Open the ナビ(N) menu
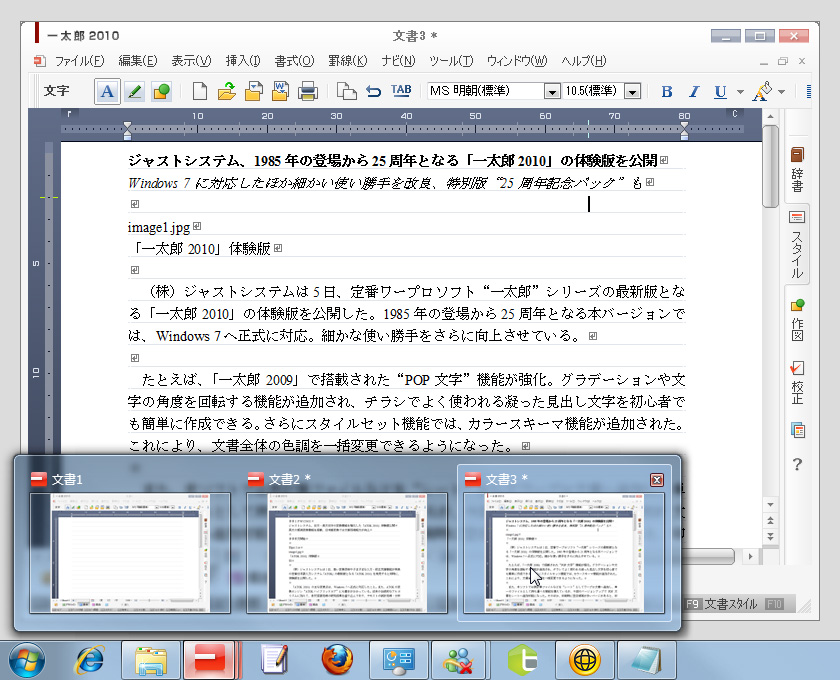 (398, 61)
